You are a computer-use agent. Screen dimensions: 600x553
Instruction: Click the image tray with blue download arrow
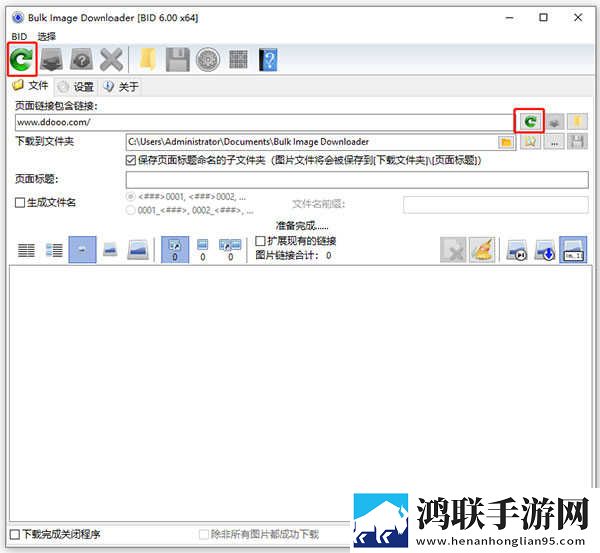click(x=545, y=250)
